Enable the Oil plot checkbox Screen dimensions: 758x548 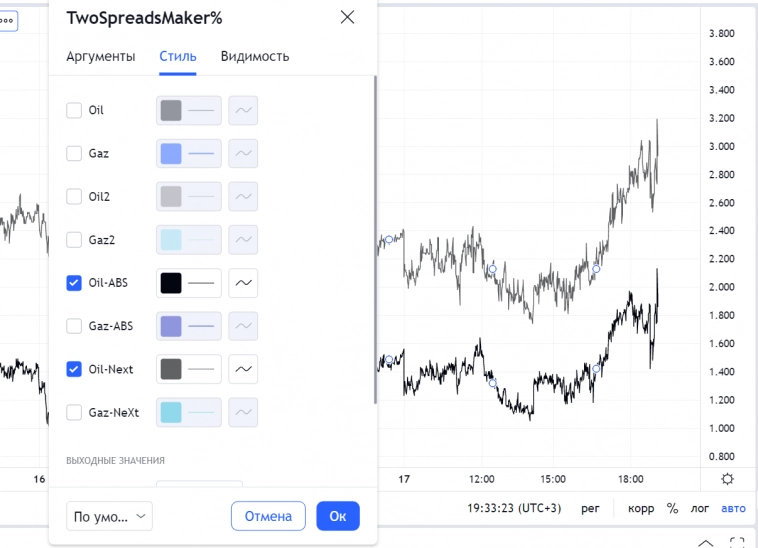[74, 110]
